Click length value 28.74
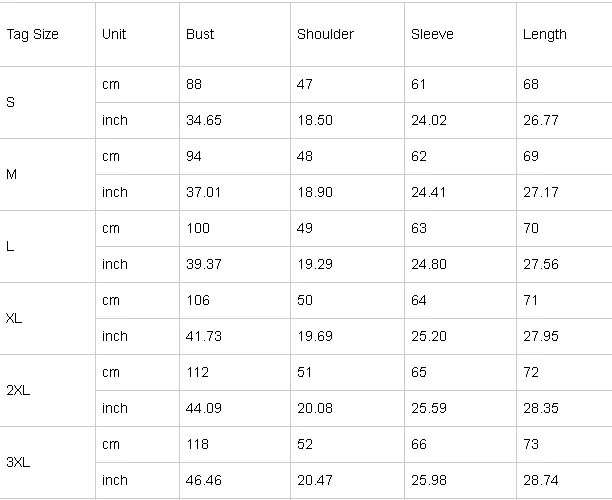612x500 pixels. 541,480
